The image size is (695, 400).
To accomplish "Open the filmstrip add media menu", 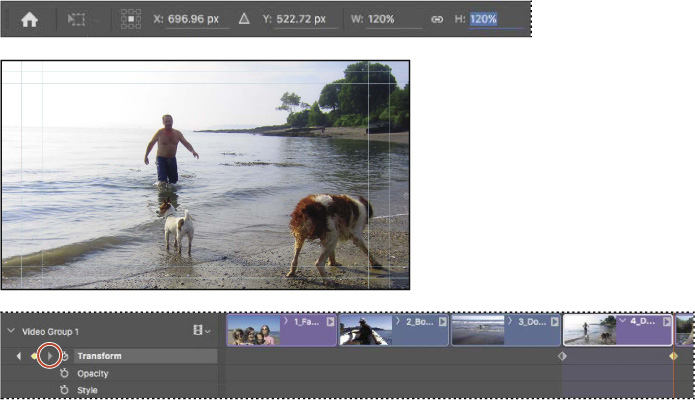I will click(x=201, y=330).
